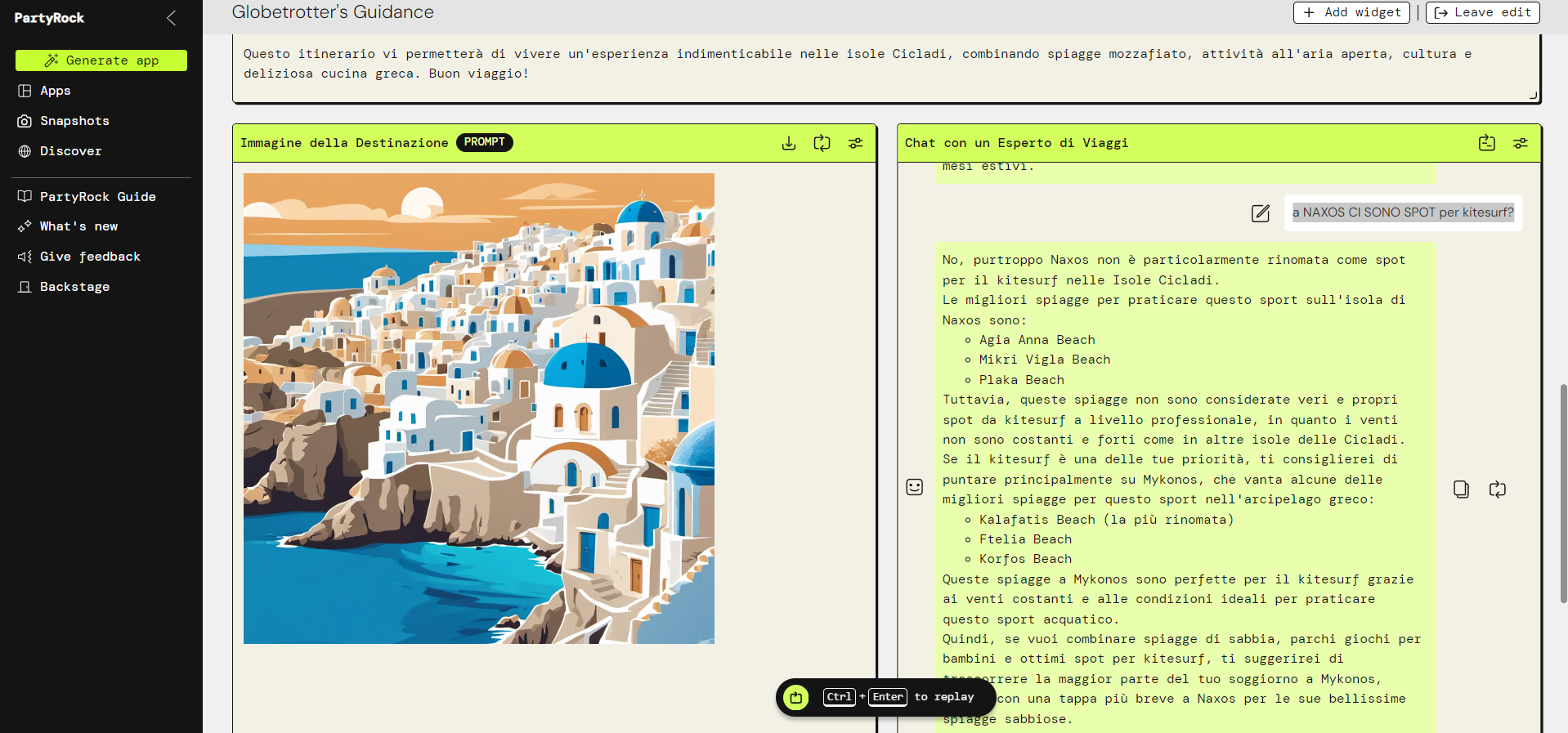Open settings for the travel expert chat widget
Viewport: 1568px width, 733px height.
coord(1520,143)
